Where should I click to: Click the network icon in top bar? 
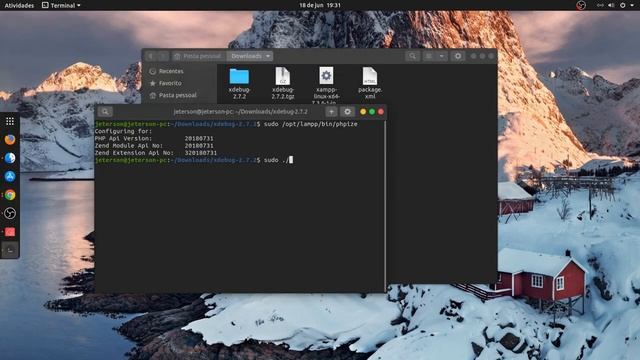pyautogui.click(x=600, y=5)
